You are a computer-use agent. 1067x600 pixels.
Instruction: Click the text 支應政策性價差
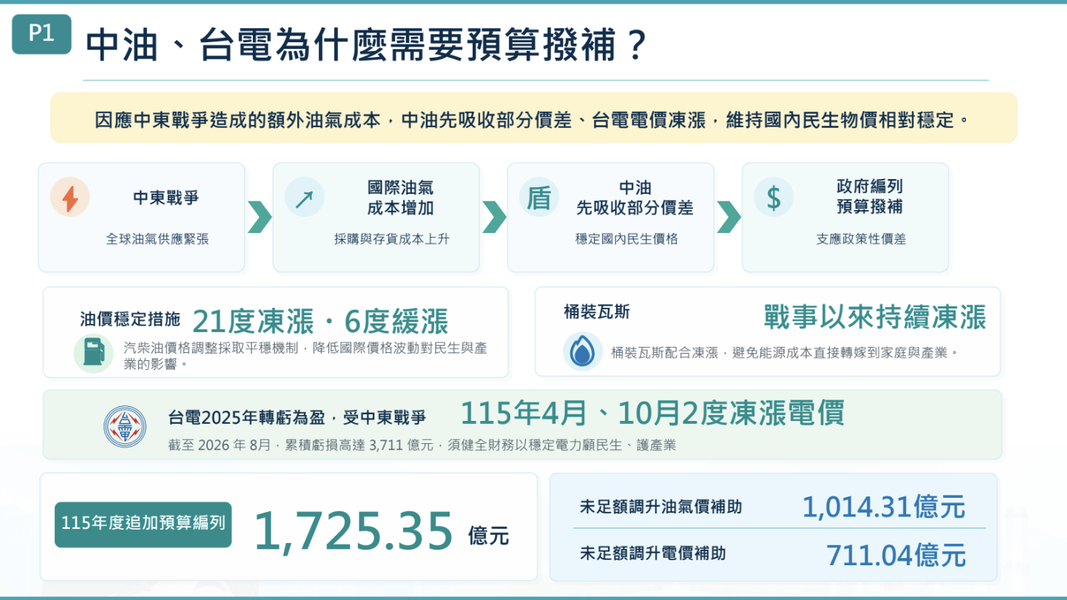click(861, 239)
